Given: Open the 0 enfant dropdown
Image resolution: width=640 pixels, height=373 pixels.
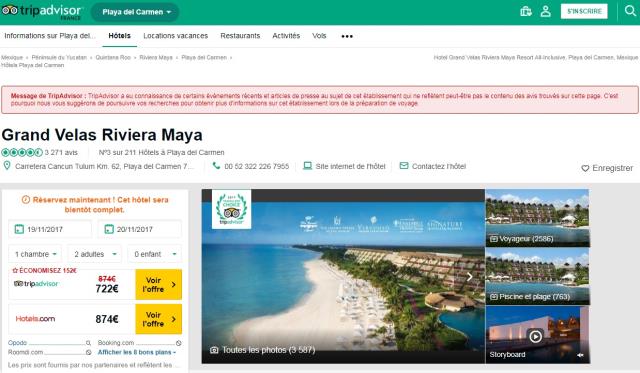Looking at the screenshot, I should tap(155, 254).
